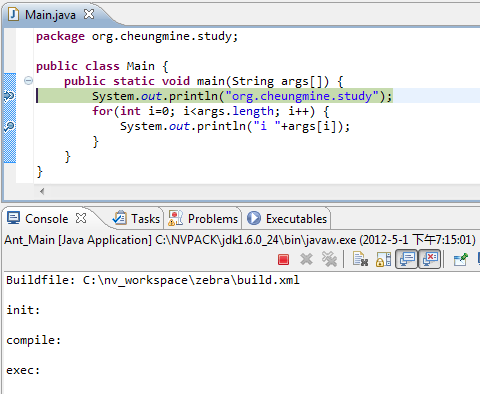The image size is (480, 394).
Task: Click 'package' keyword in the first line
Action: (60, 36)
